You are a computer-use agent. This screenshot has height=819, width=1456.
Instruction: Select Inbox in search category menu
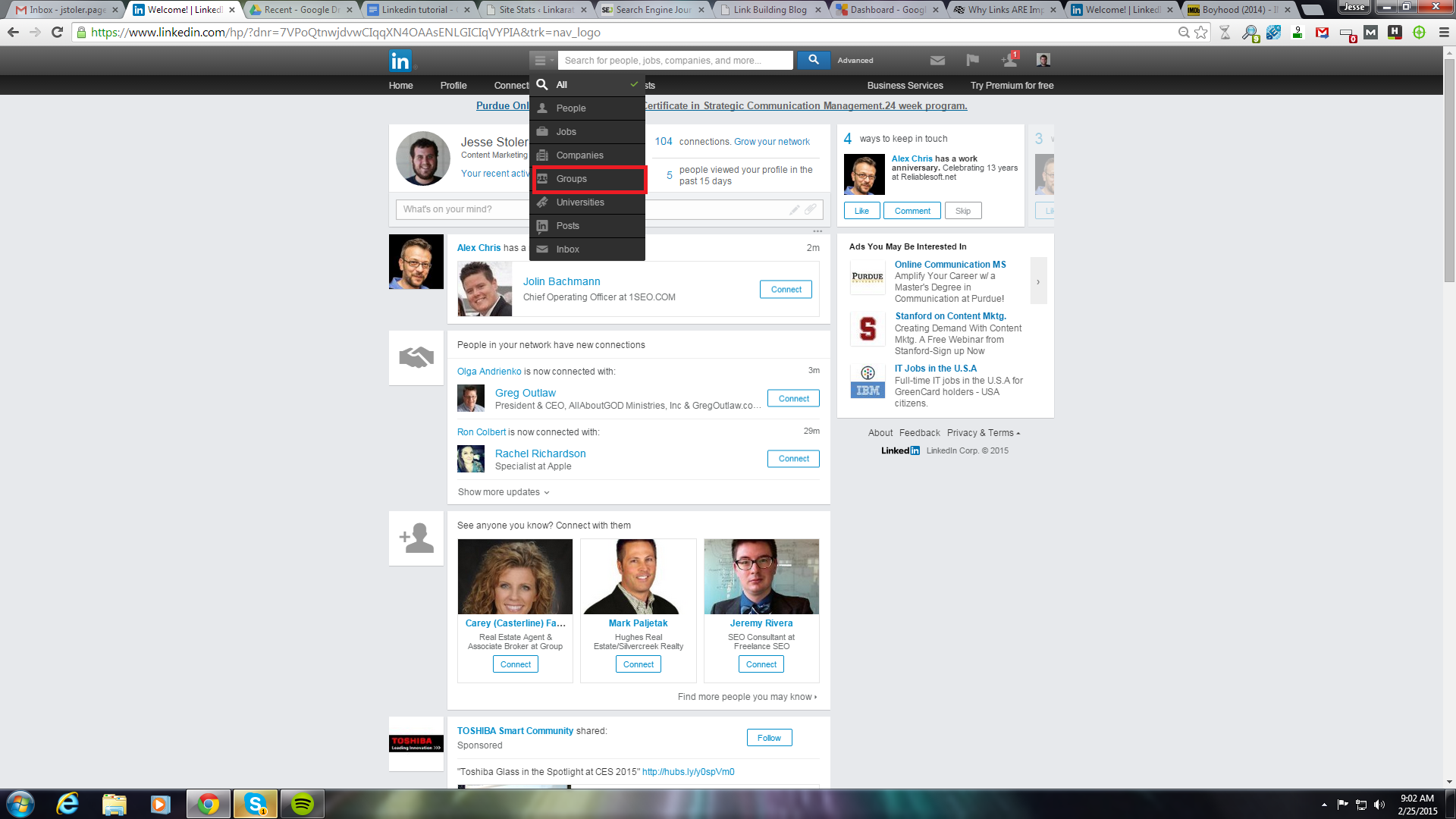(587, 249)
